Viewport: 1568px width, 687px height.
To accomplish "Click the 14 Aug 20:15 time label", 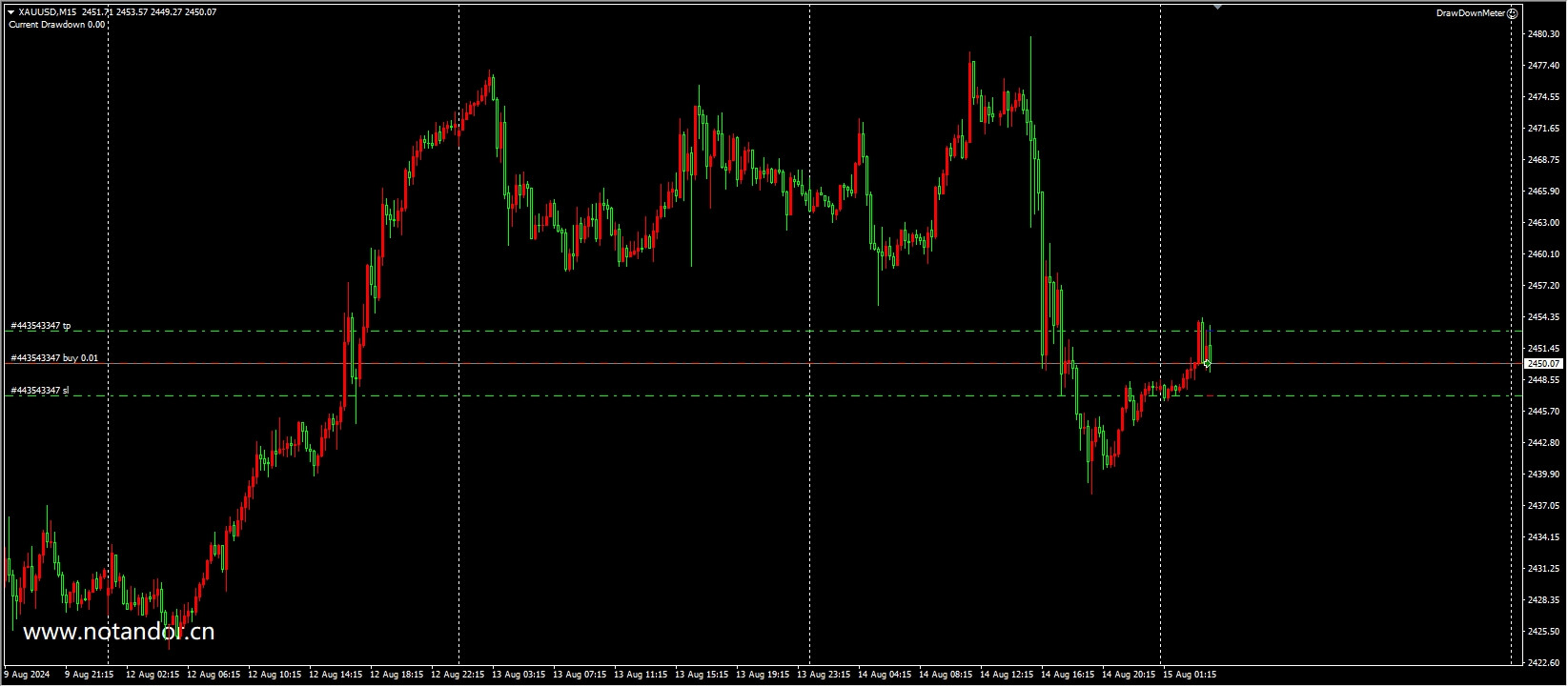I will 1129,675.
